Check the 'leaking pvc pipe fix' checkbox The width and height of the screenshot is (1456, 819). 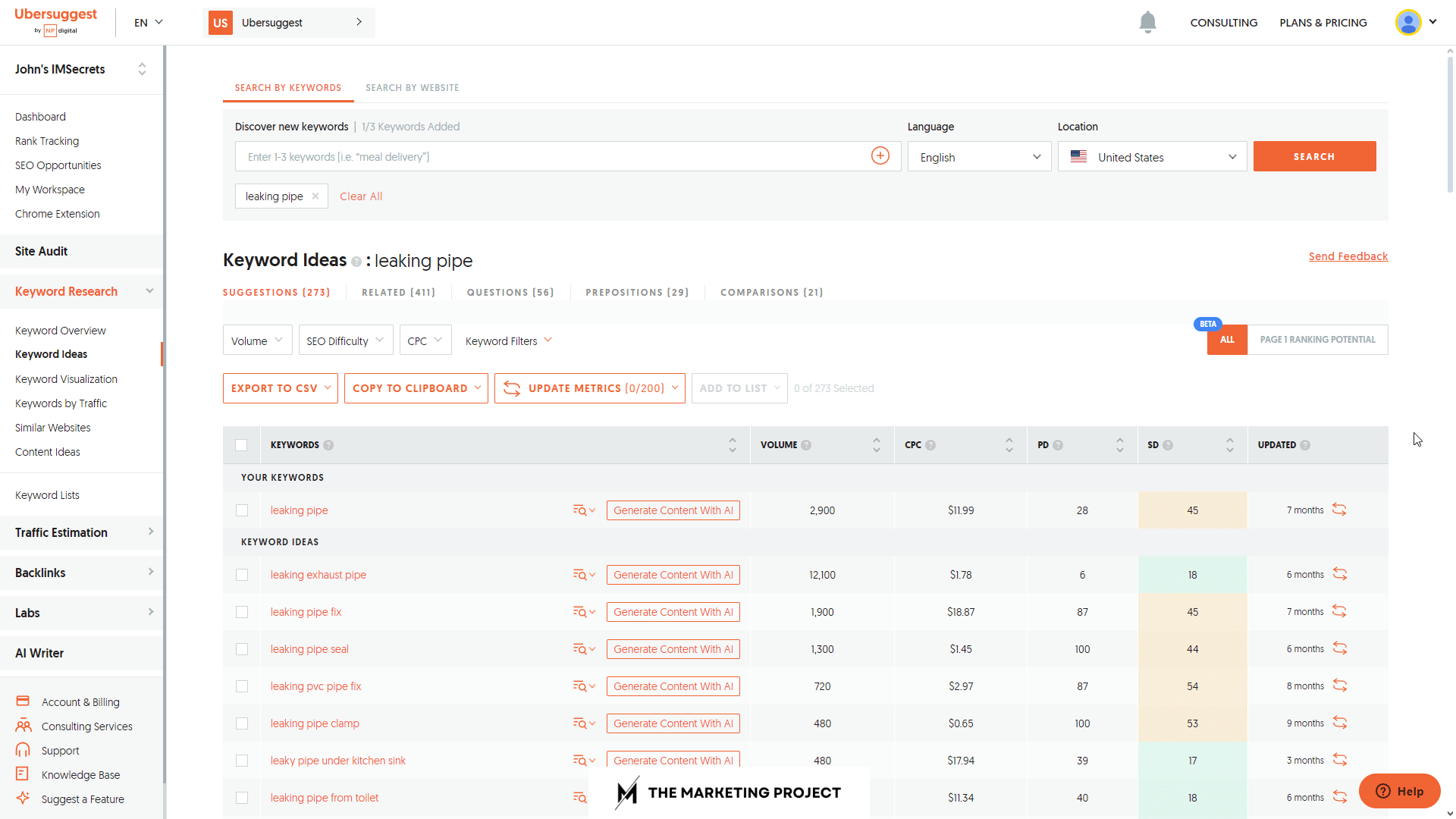(x=242, y=686)
